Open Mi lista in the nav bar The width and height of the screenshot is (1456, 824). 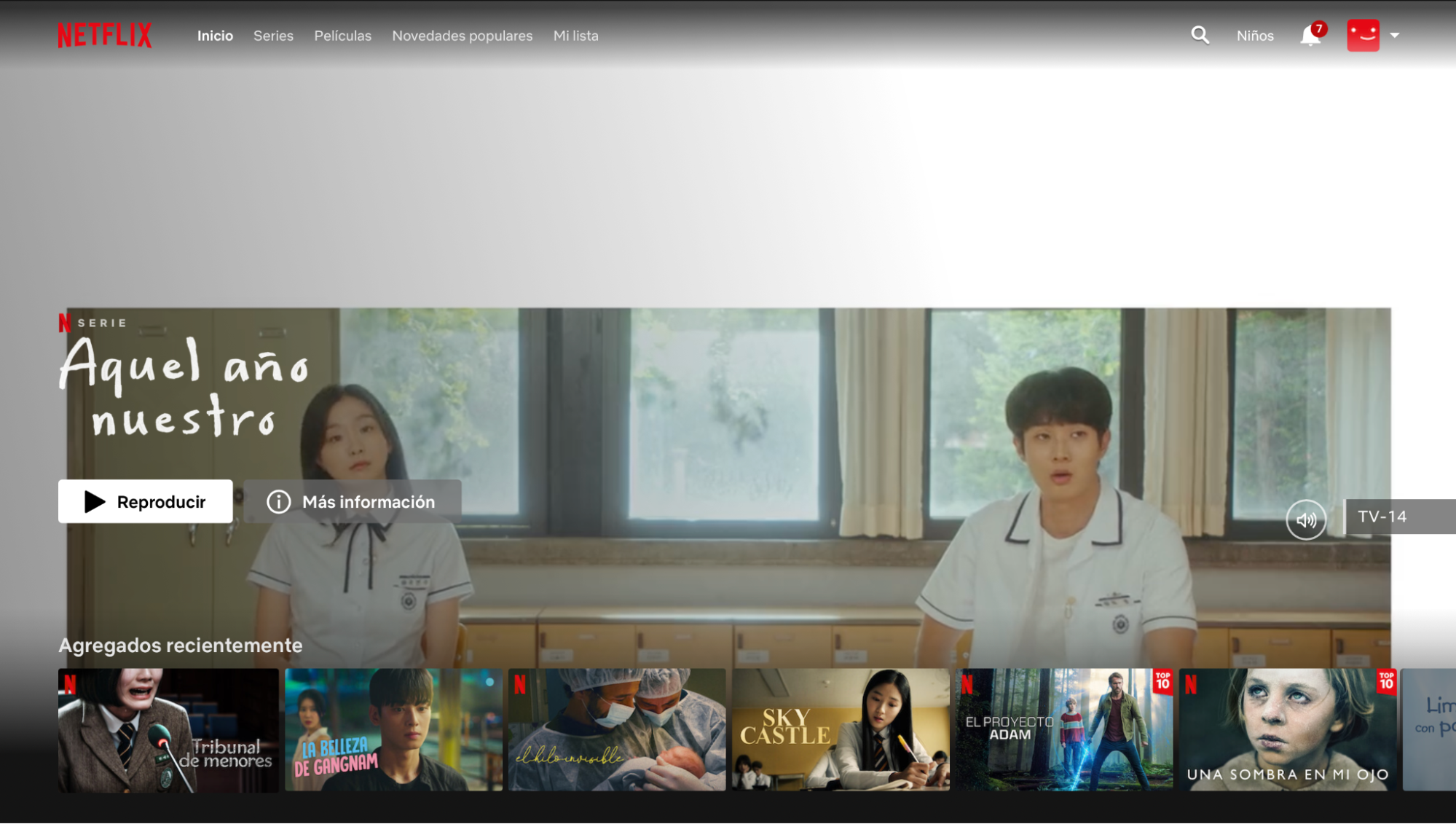[x=575, y=36]
